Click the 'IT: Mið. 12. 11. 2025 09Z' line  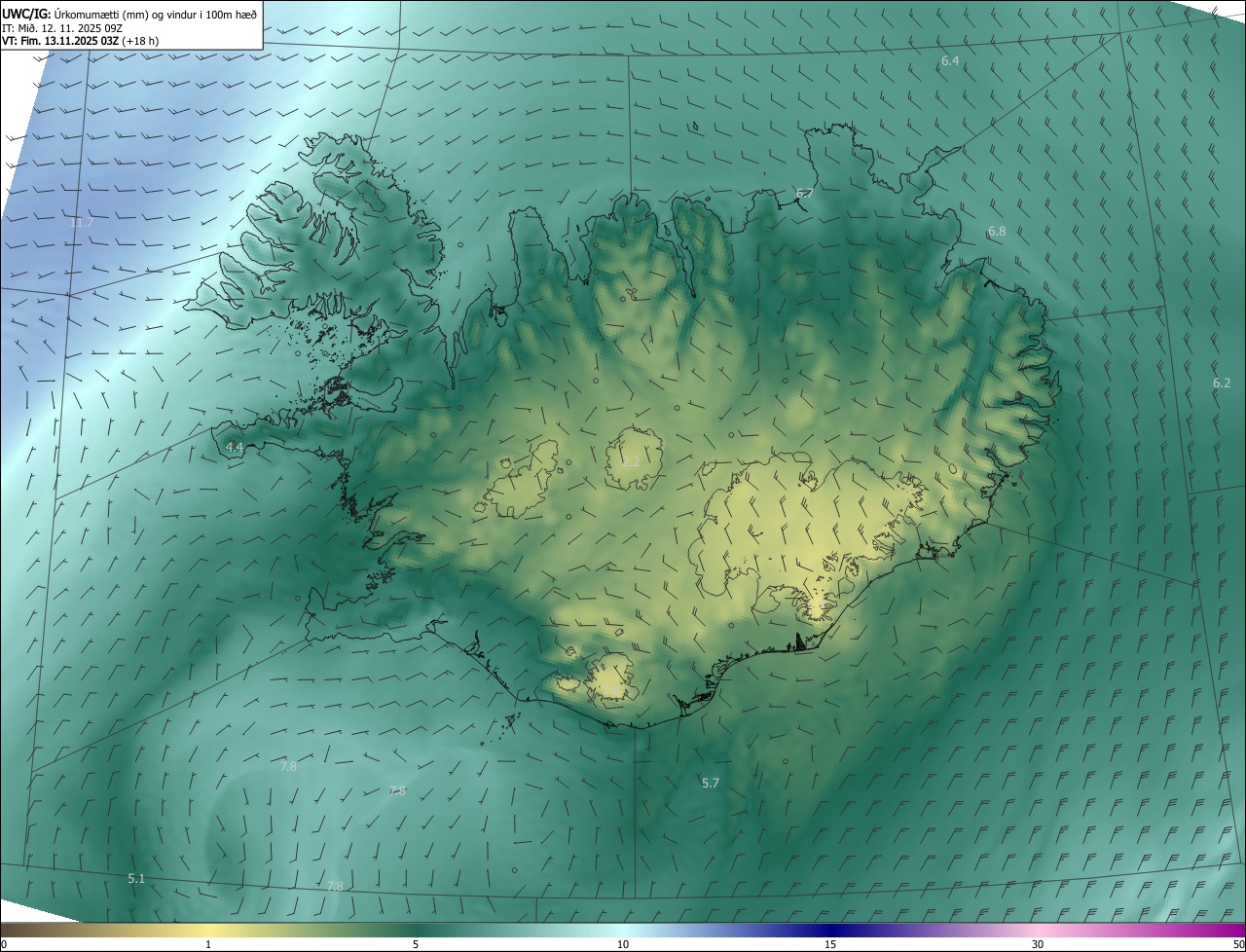point(64,28)
